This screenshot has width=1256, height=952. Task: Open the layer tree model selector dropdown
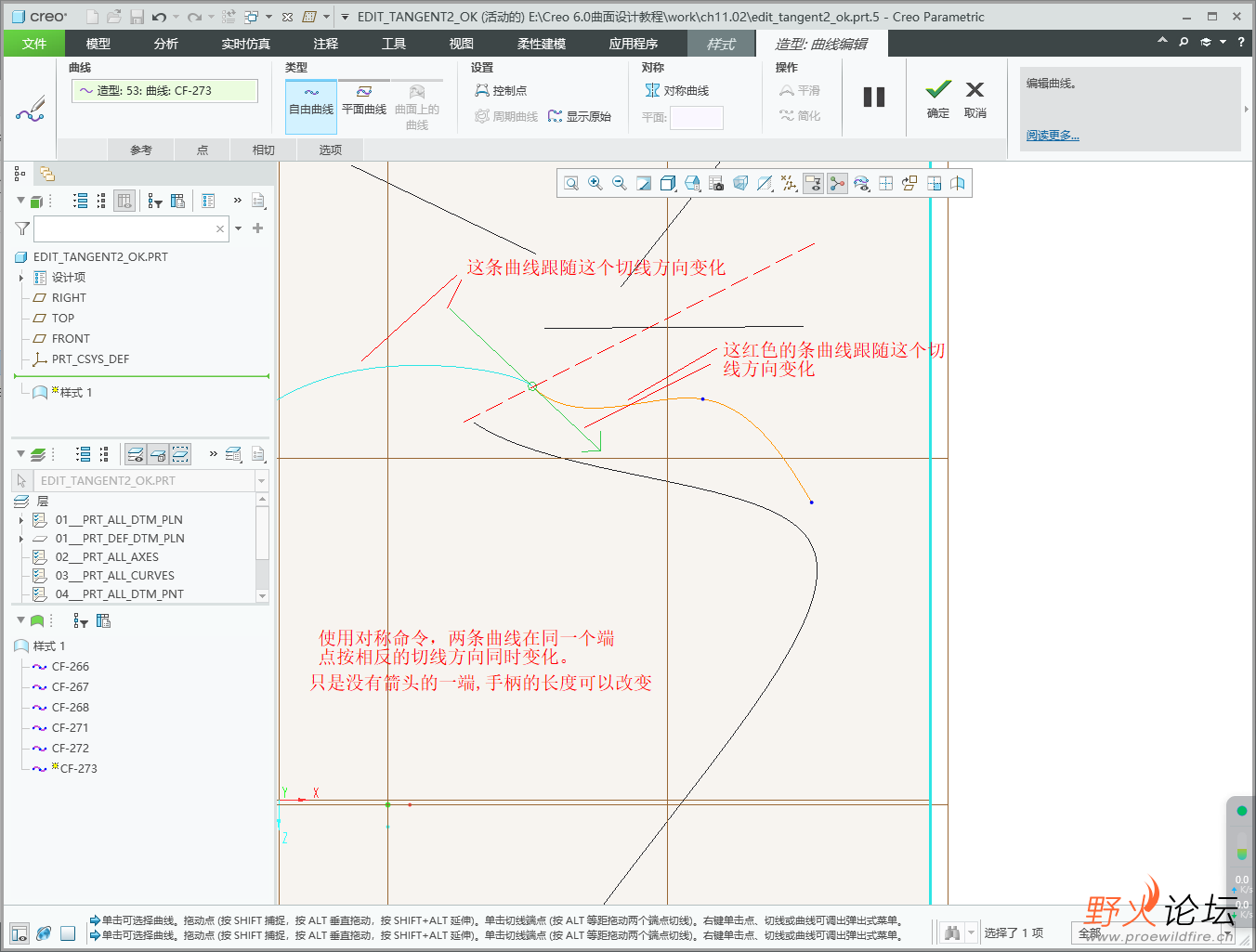click(261, 481)
